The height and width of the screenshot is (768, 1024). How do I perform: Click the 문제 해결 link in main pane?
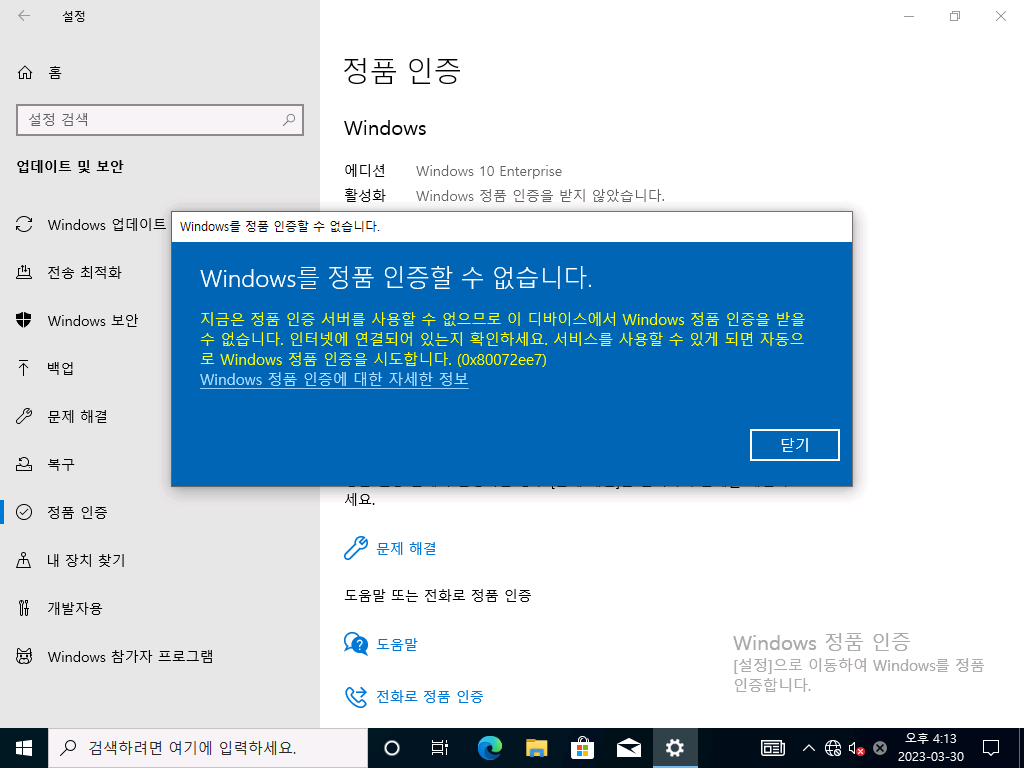(x=406, y=549)
